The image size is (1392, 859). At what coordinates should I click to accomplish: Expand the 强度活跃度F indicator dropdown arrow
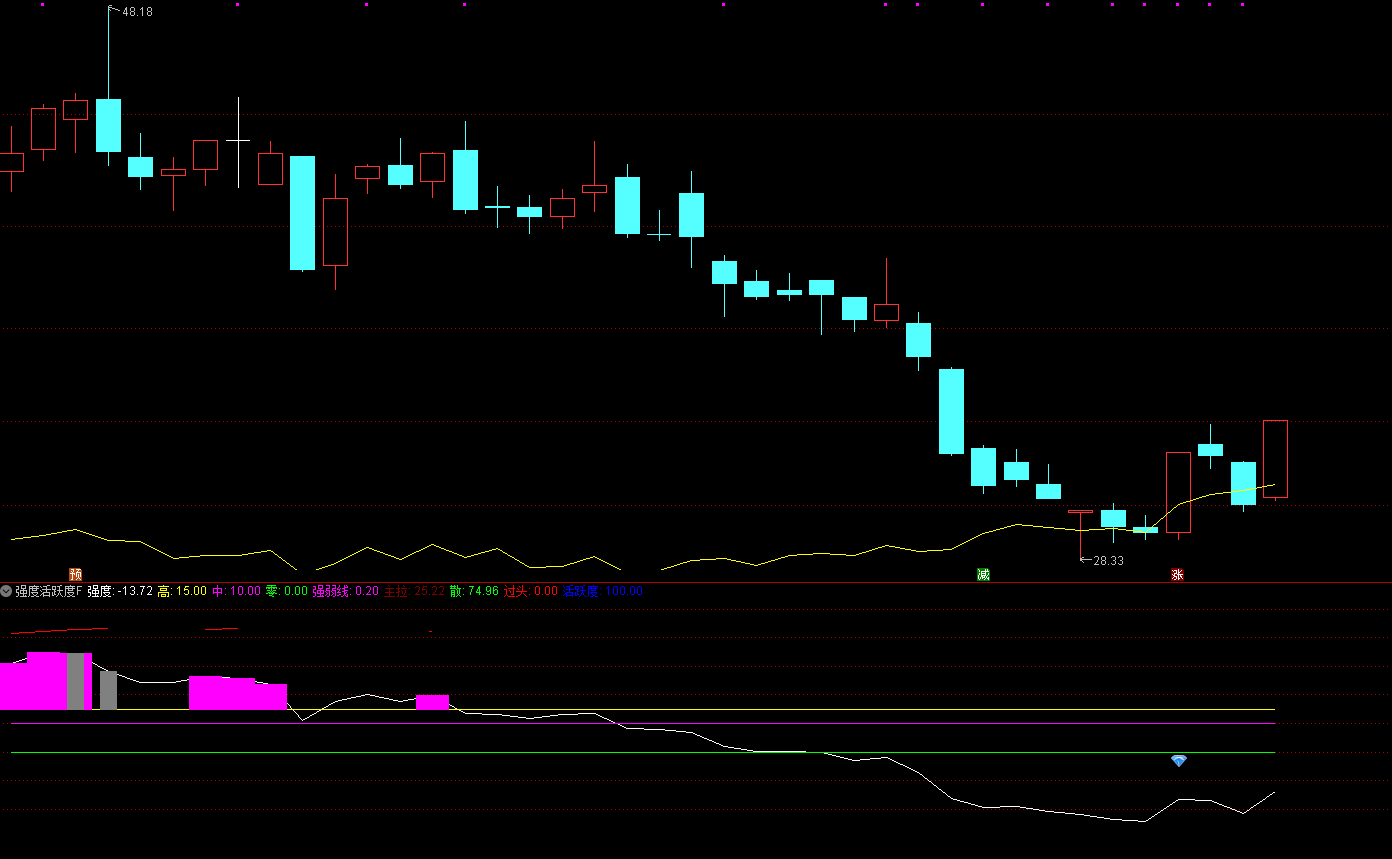click(7, 591)
